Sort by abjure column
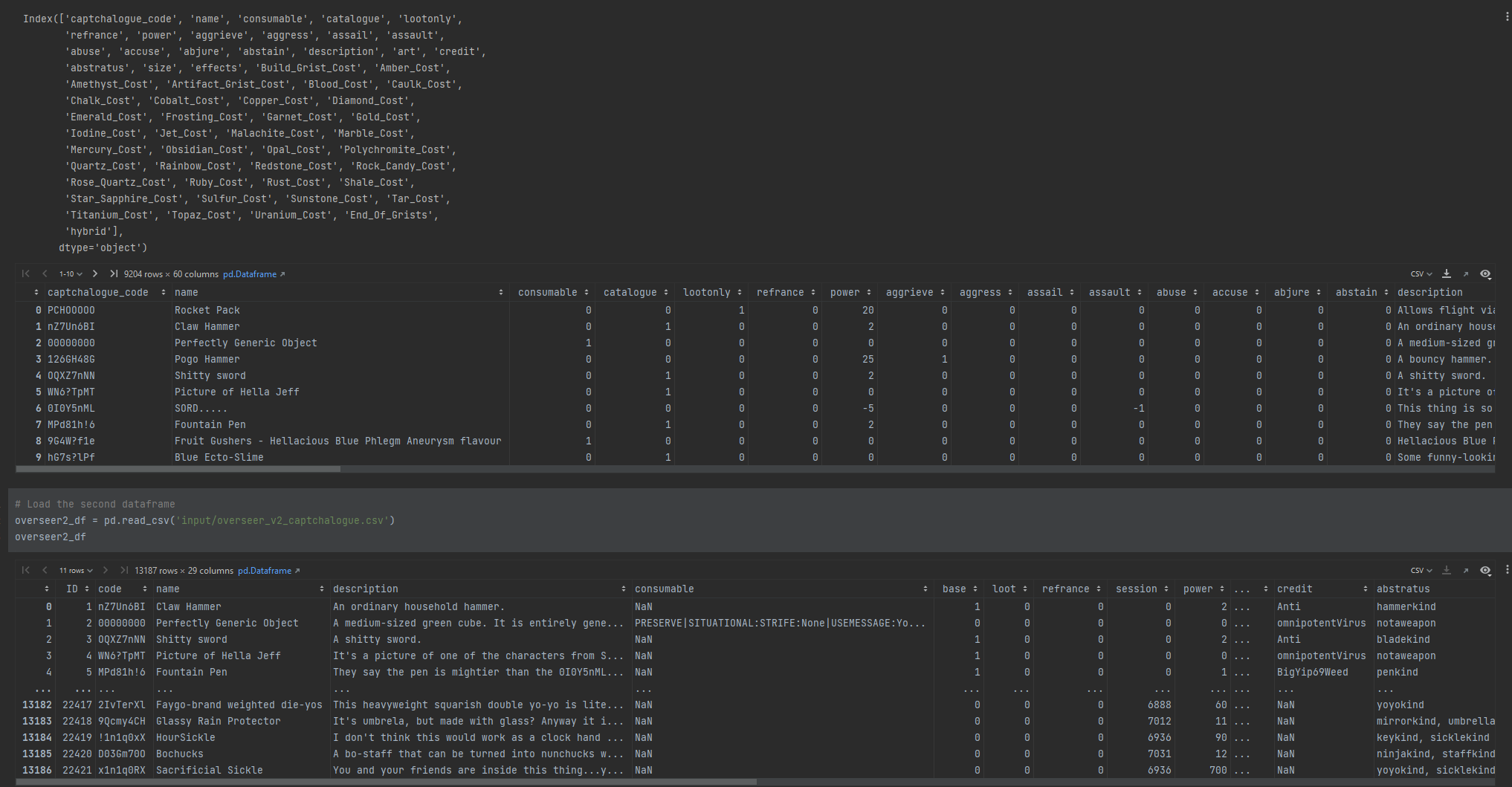Image resolution: width=1512 pixels, height=787 pixels. coord(1319,293)
